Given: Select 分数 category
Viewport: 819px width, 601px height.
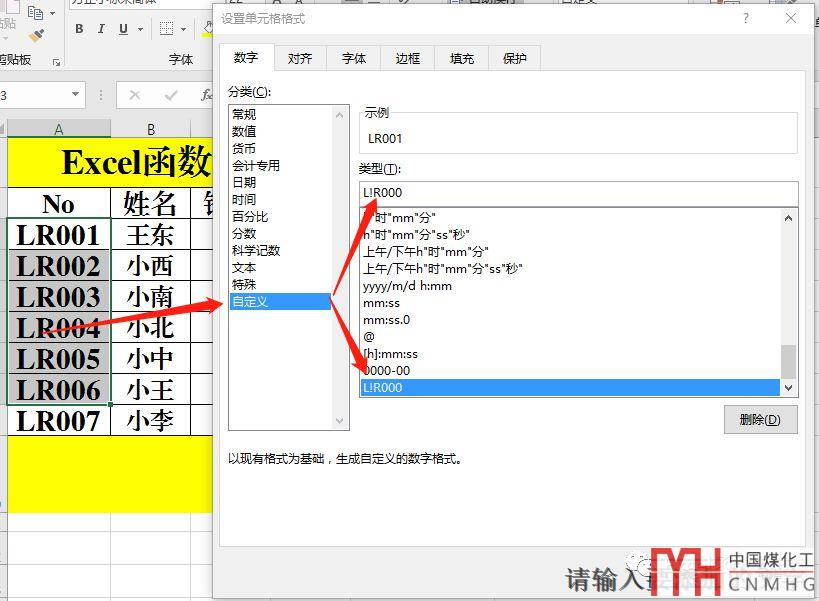Looking at the screenshot, I should pyautogui.click(x=281, y=233).
